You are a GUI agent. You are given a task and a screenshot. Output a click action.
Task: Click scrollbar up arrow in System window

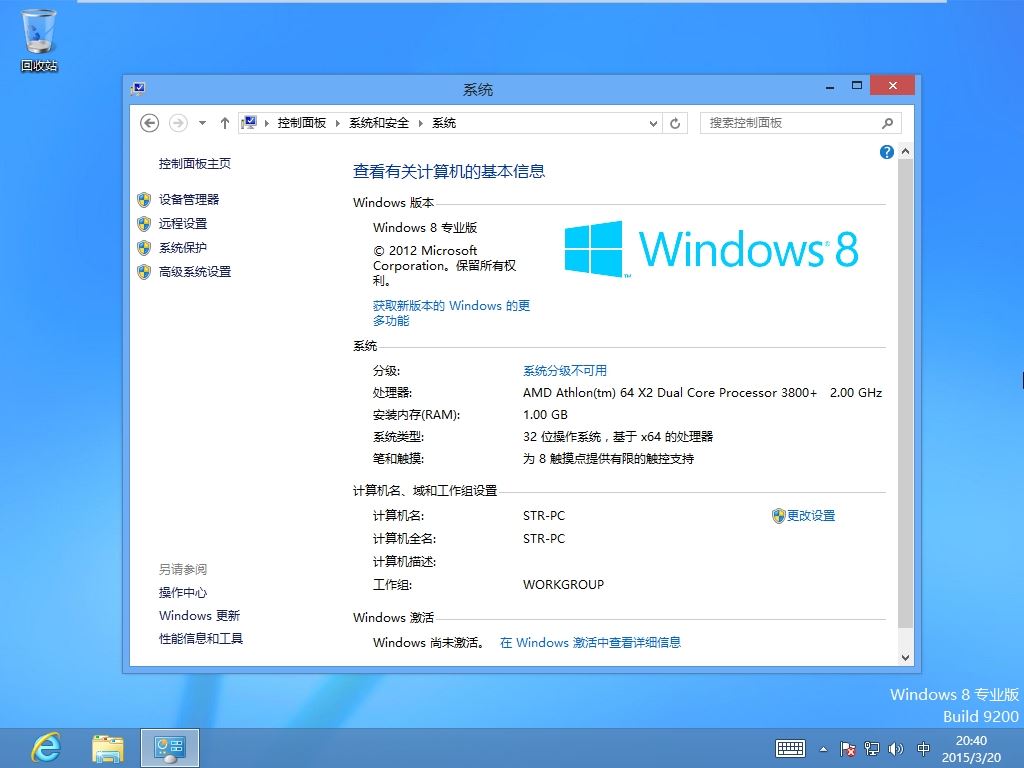coord(905,152)
